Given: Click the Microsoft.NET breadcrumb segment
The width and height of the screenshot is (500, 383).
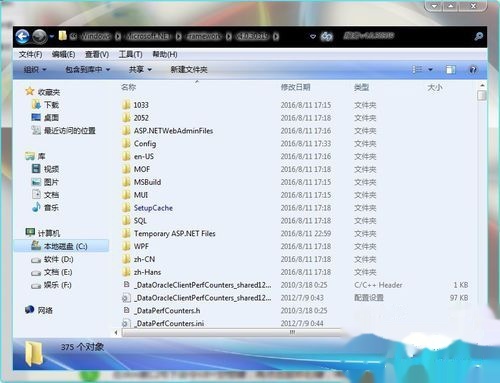Looking at the screenshot, I should point(148,36).
